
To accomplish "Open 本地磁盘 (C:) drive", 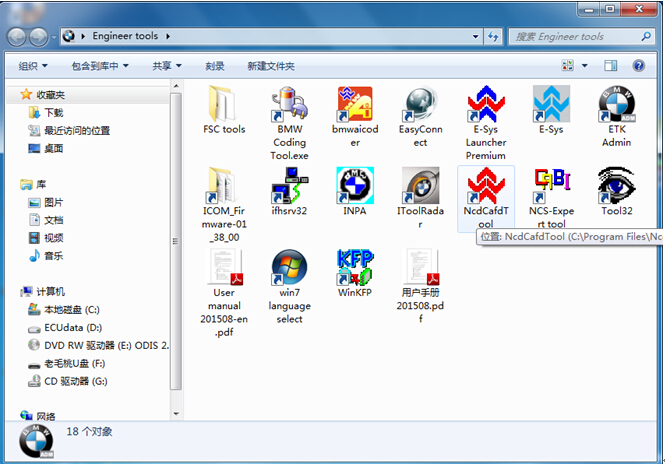I will [x=64, y=310].
